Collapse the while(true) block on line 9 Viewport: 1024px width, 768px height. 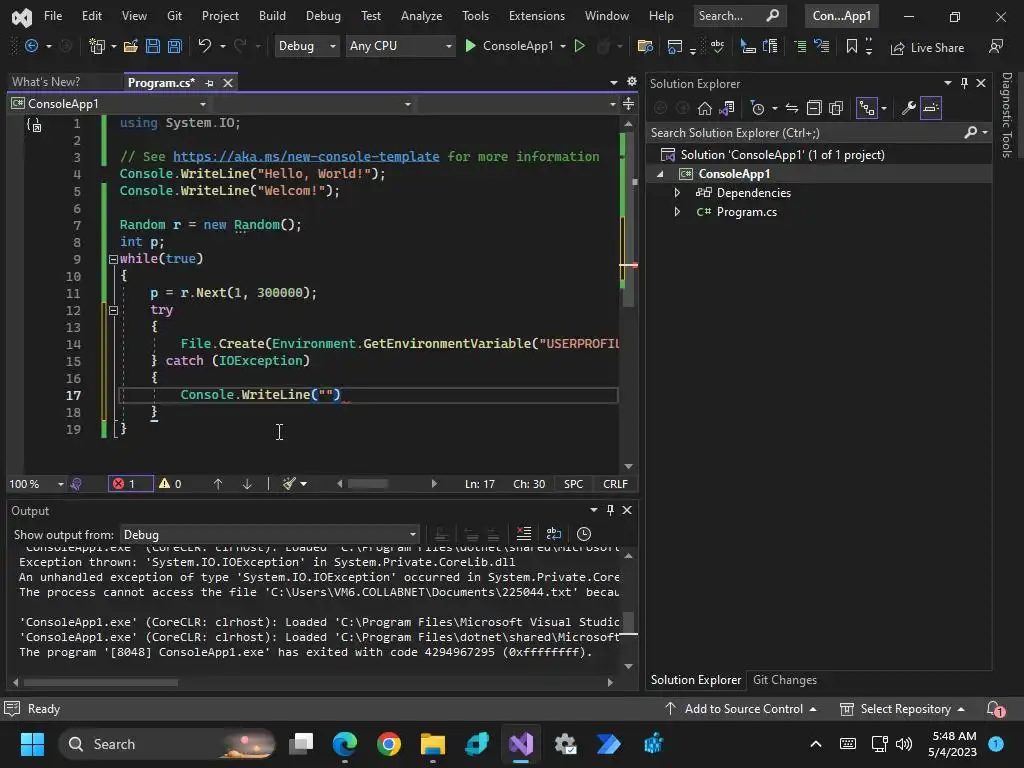tap(113, 259)
